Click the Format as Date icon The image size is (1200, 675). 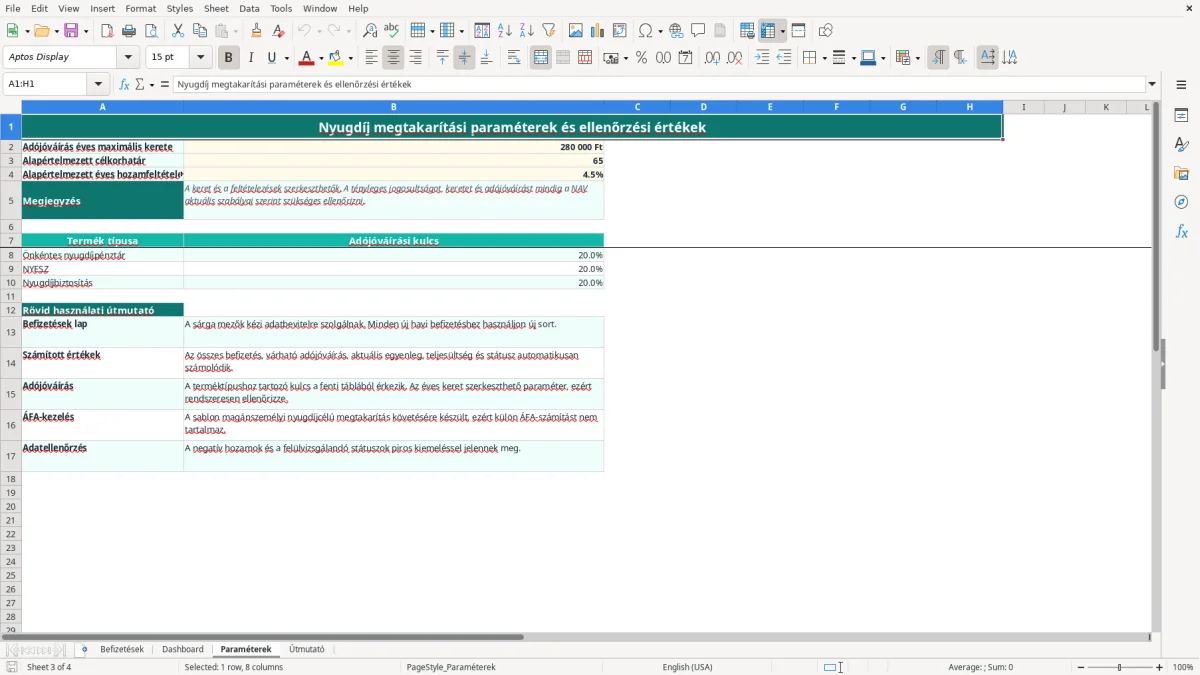pos(686,57)
